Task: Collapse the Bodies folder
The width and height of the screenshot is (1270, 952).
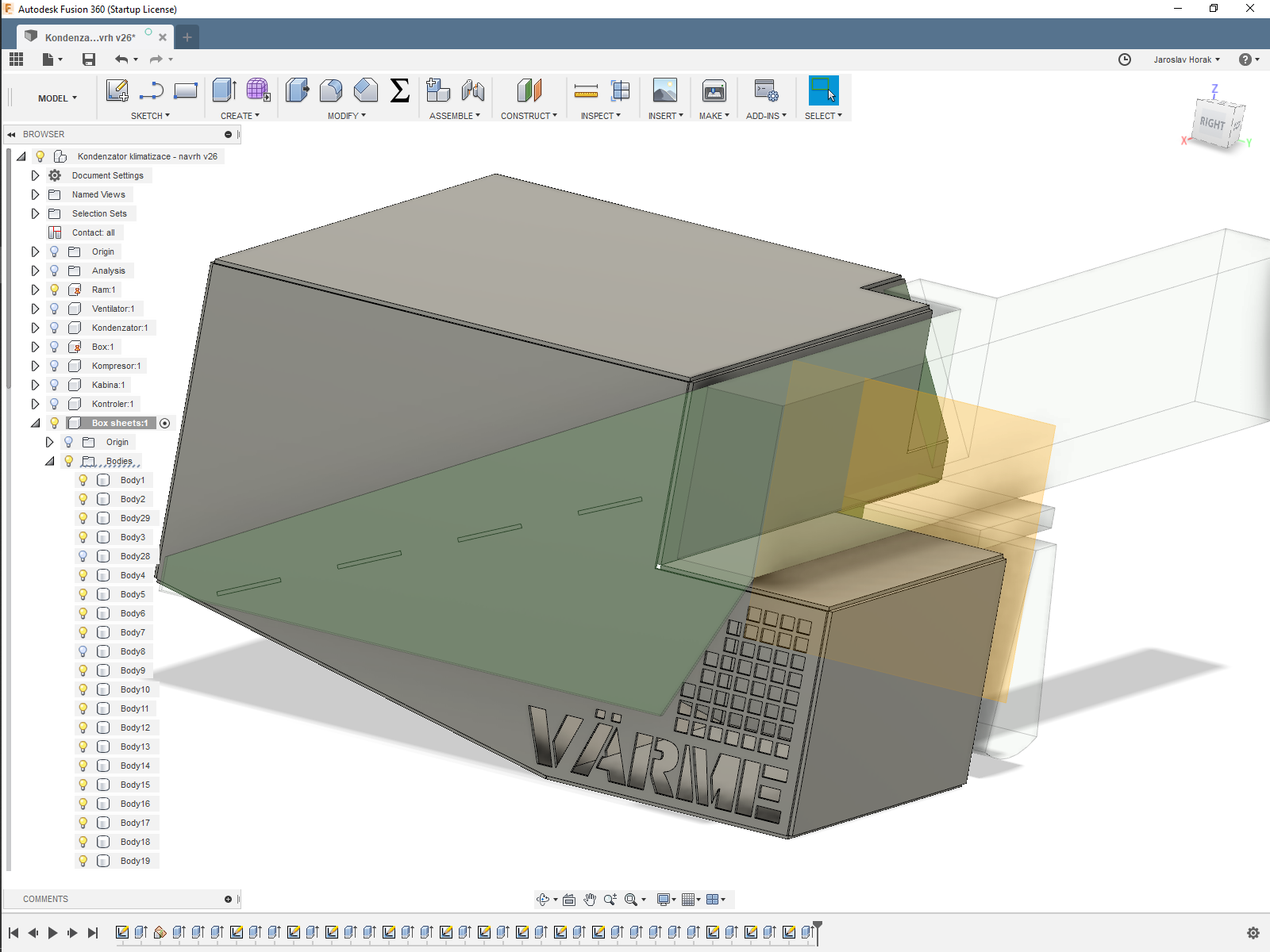Action: [49, 461]
